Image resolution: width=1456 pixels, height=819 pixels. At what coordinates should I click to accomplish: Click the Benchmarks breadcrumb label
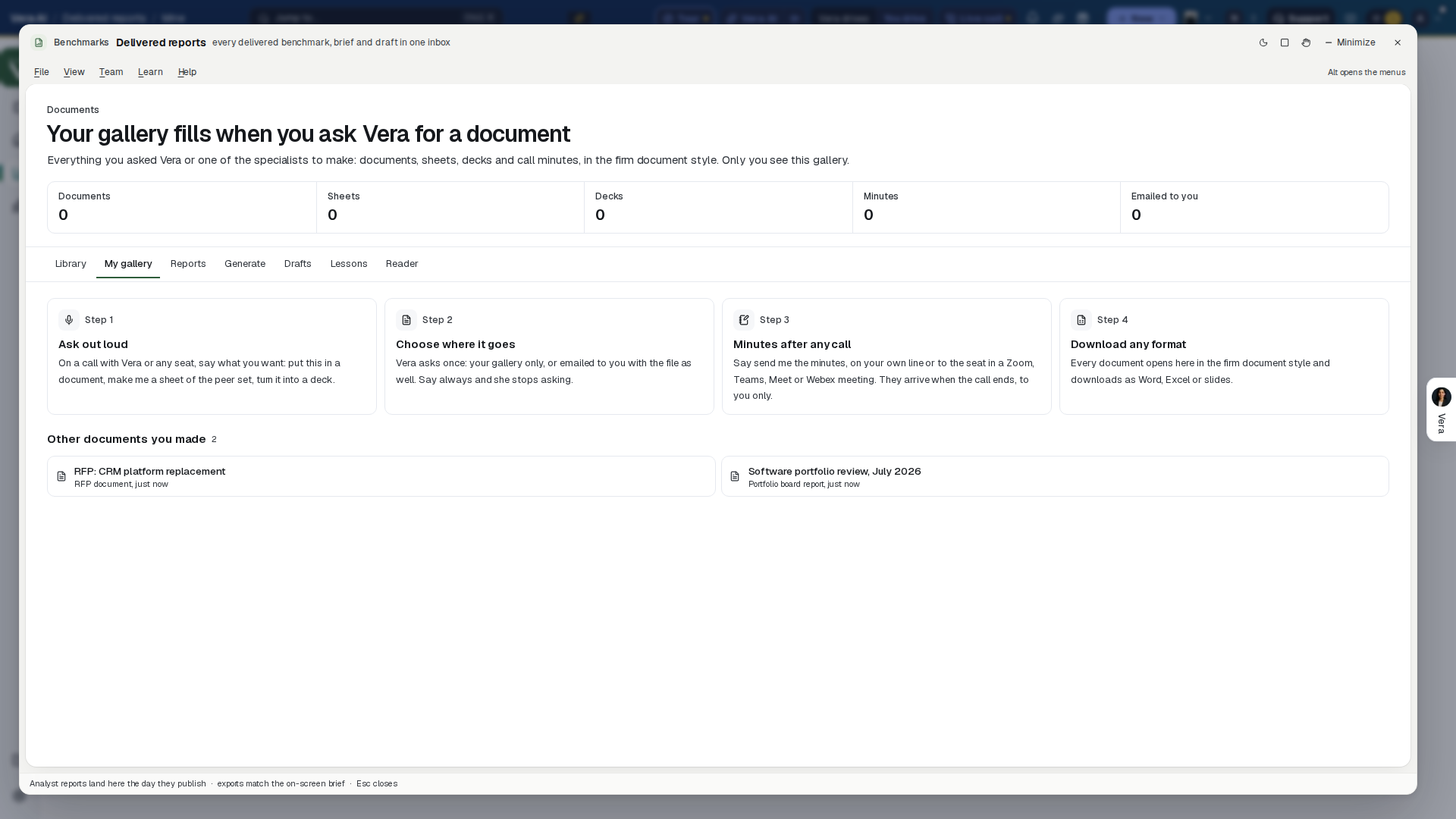tap(81, 42)
